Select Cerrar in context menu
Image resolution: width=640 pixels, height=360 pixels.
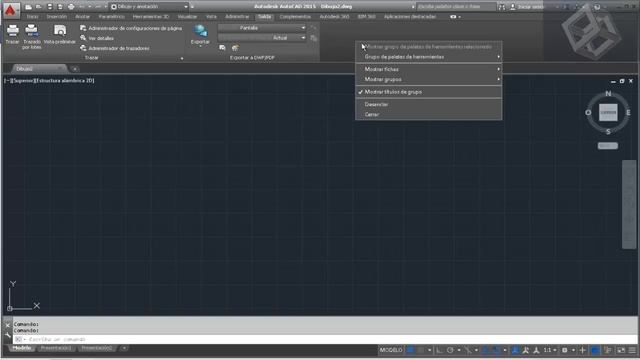tap(429, 114)
